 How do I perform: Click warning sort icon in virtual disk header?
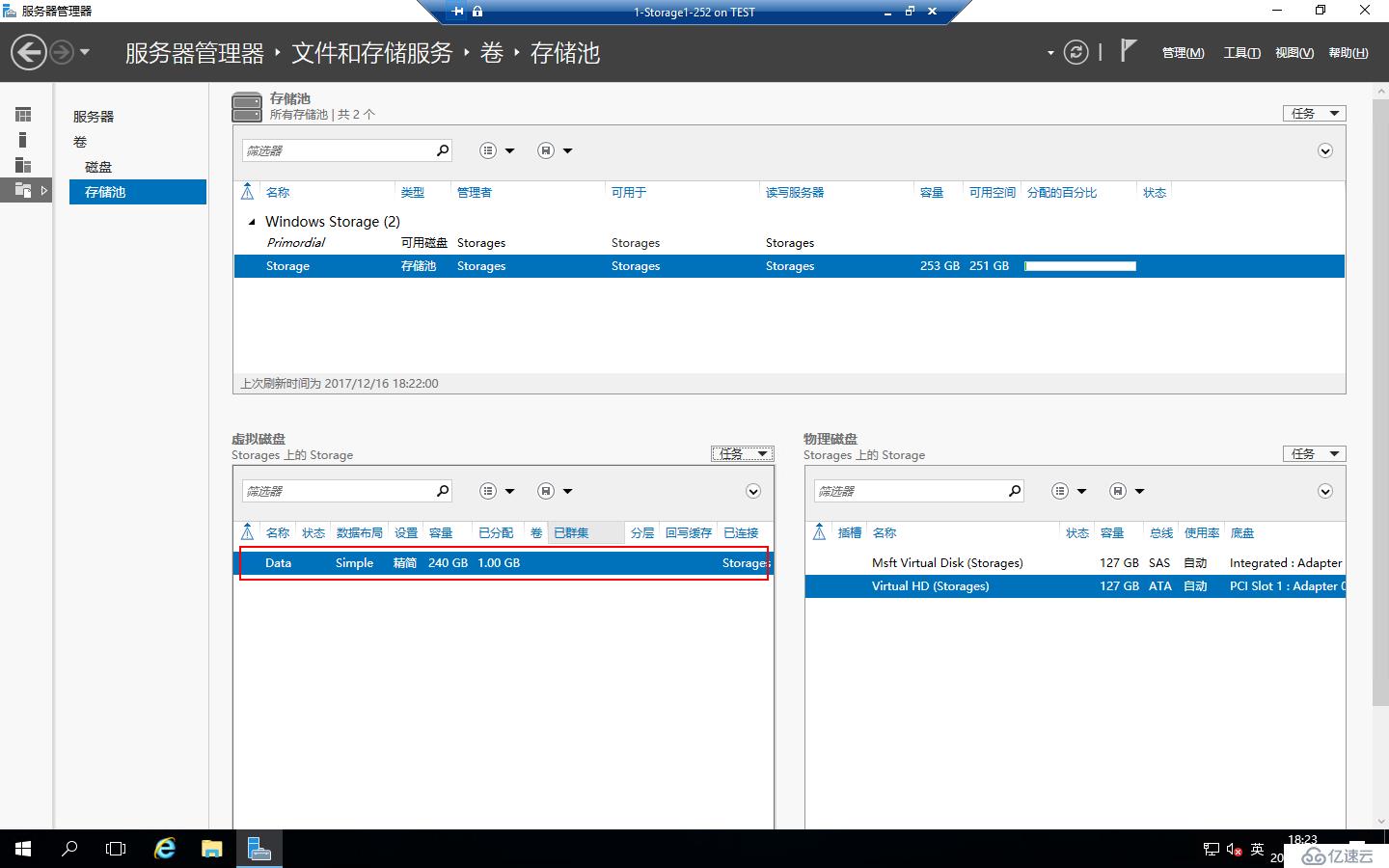pyautogui.click(x=247, y=532)
